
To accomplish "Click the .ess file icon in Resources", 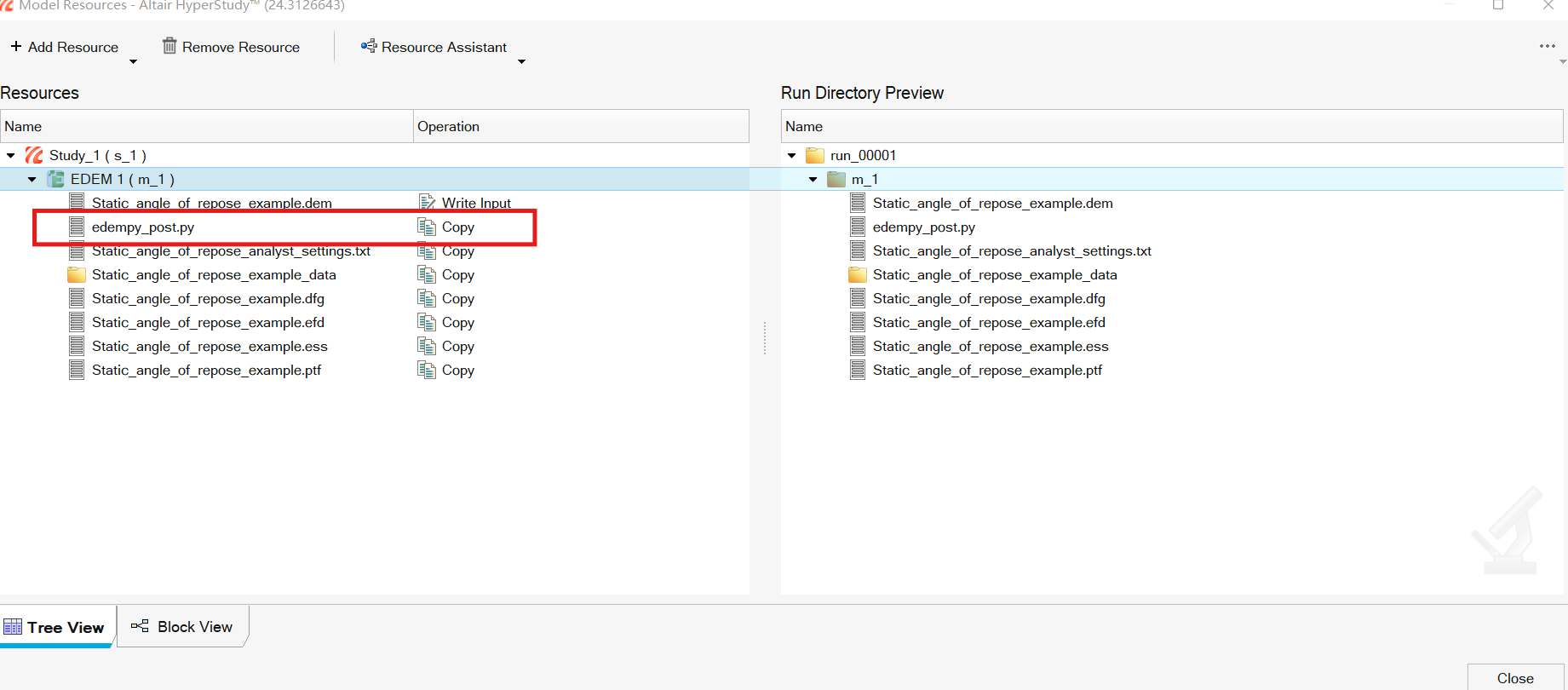I will point(77,346).
